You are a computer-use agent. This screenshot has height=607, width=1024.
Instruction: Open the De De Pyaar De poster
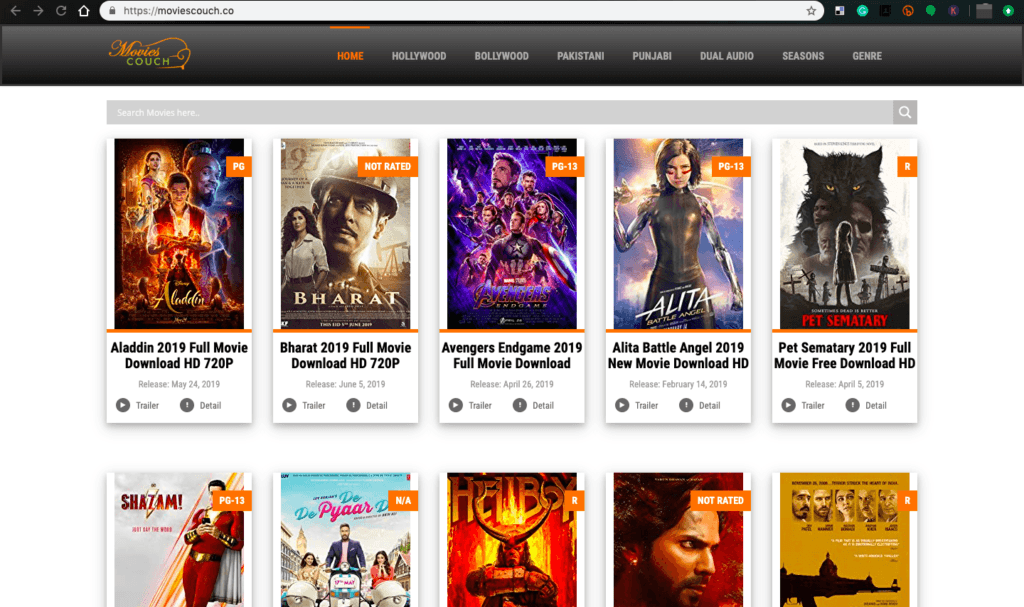(345, 540)
